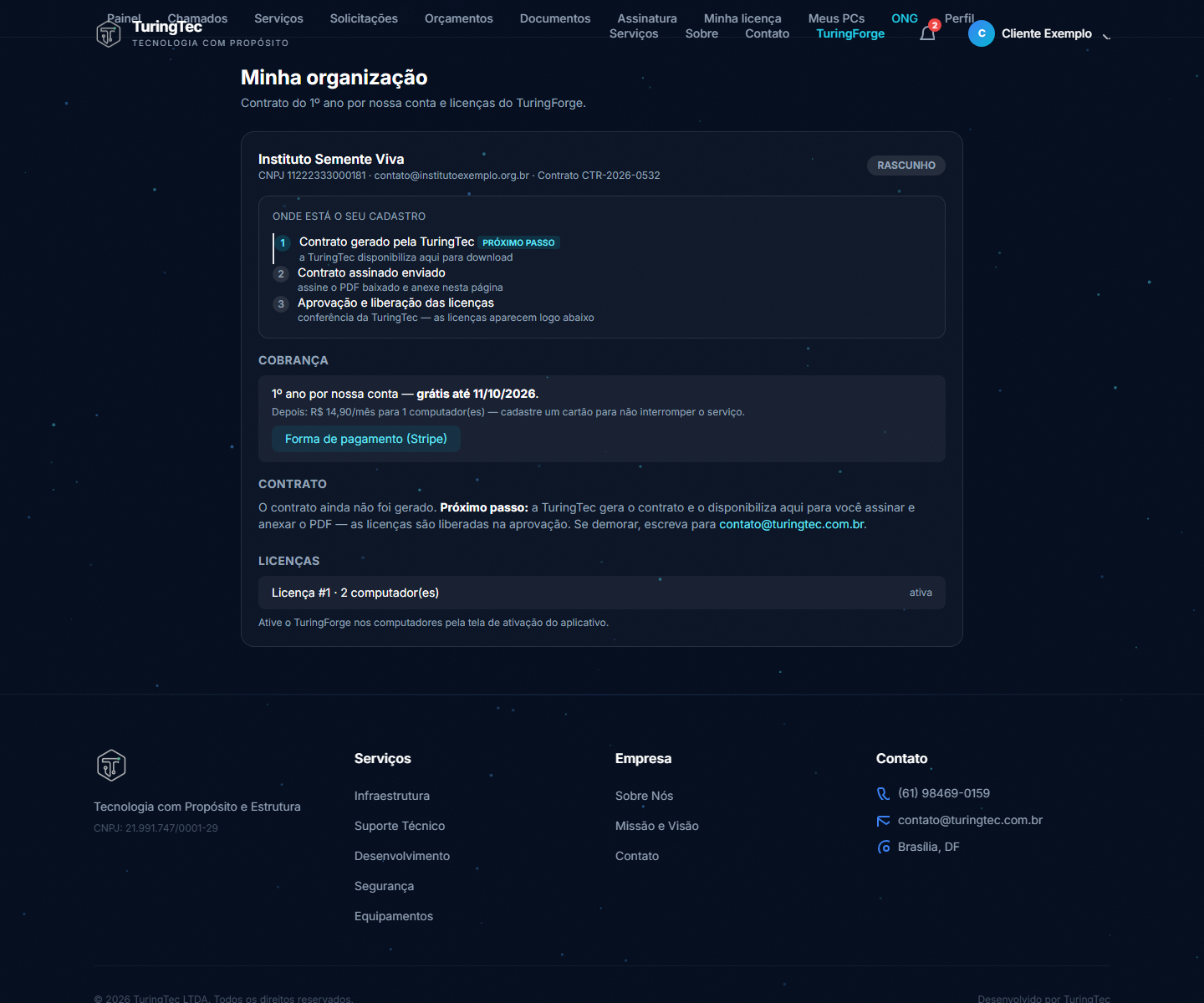This screenshot has width=1204, height=1003.
Task: Open Minha licença in the navigation
Action: 742,18
